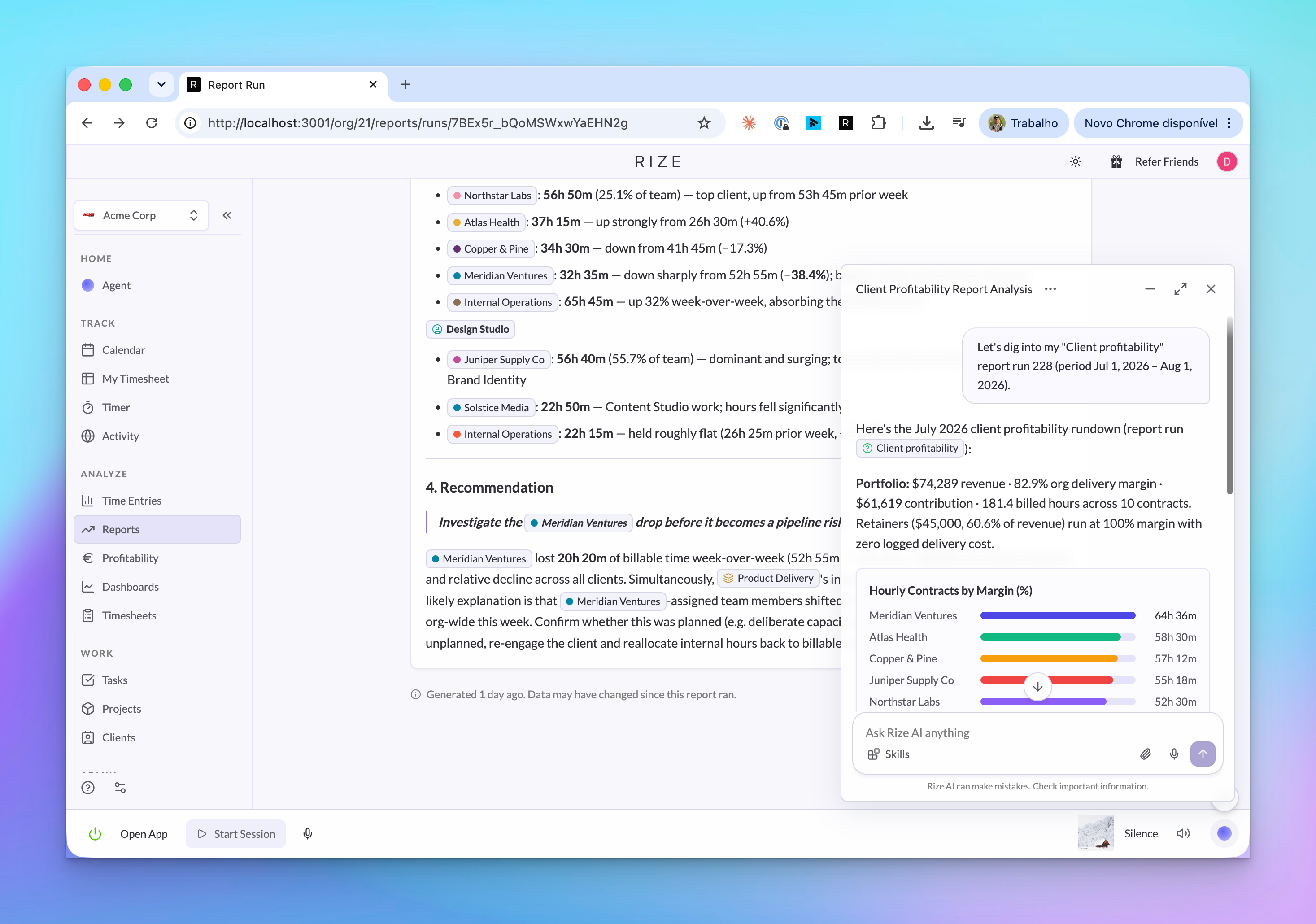Open the Refer Friends link
The width and height of the screenshot is (1316, 924).
point(1167,161)
